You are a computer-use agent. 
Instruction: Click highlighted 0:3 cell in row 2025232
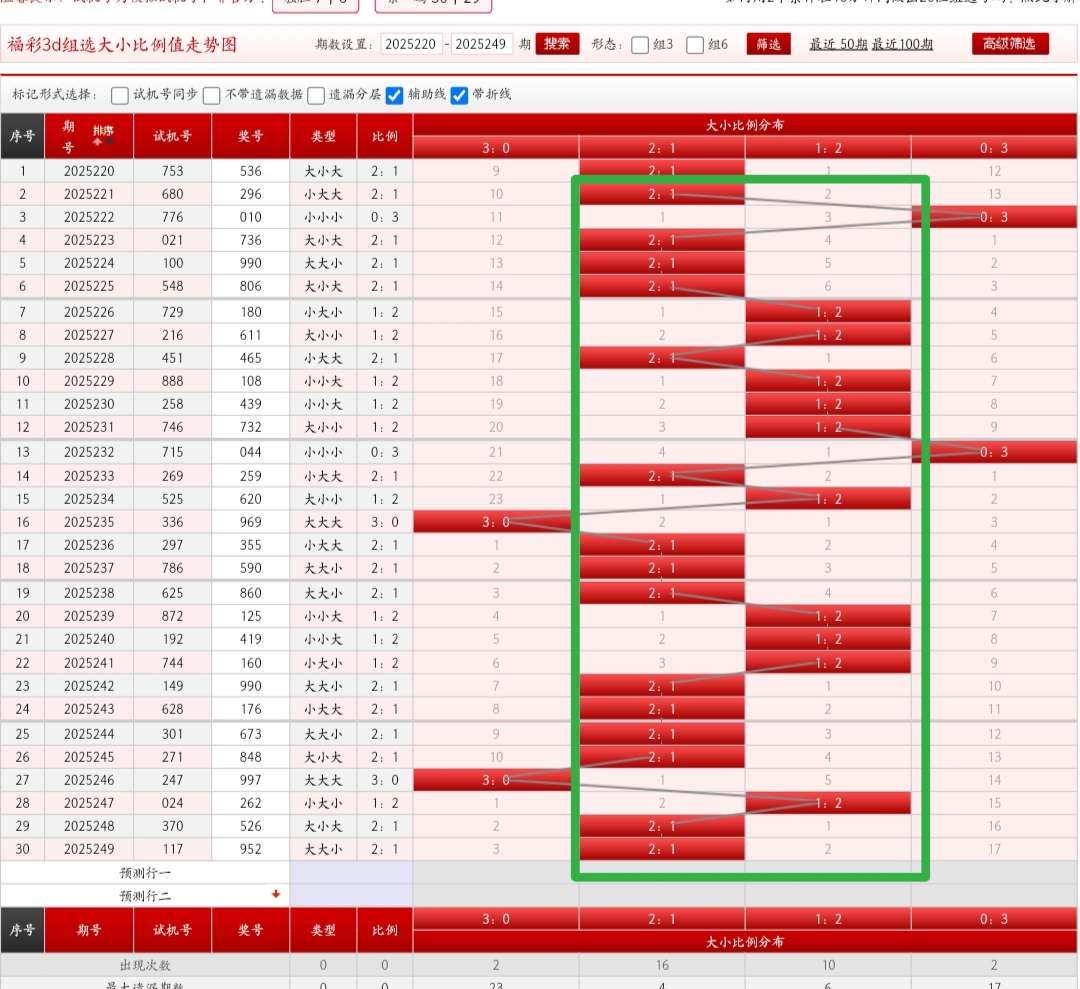point(994,452)
